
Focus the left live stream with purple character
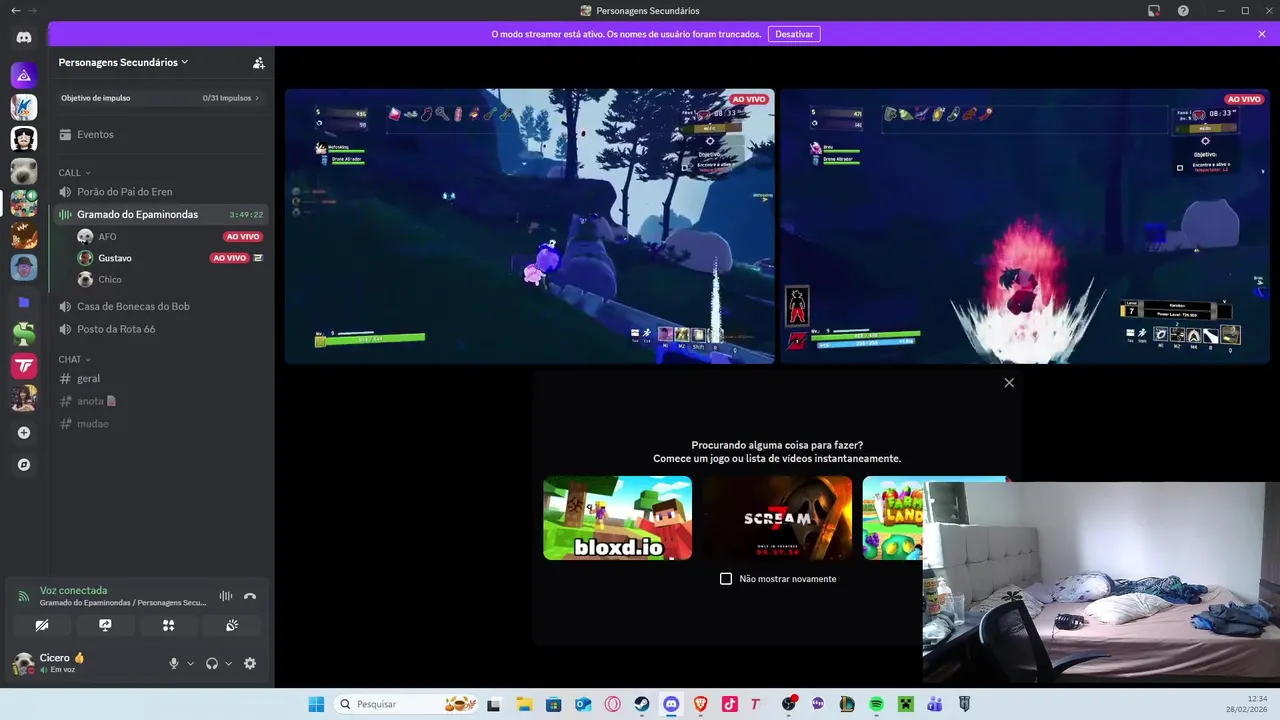click(529, 226)
